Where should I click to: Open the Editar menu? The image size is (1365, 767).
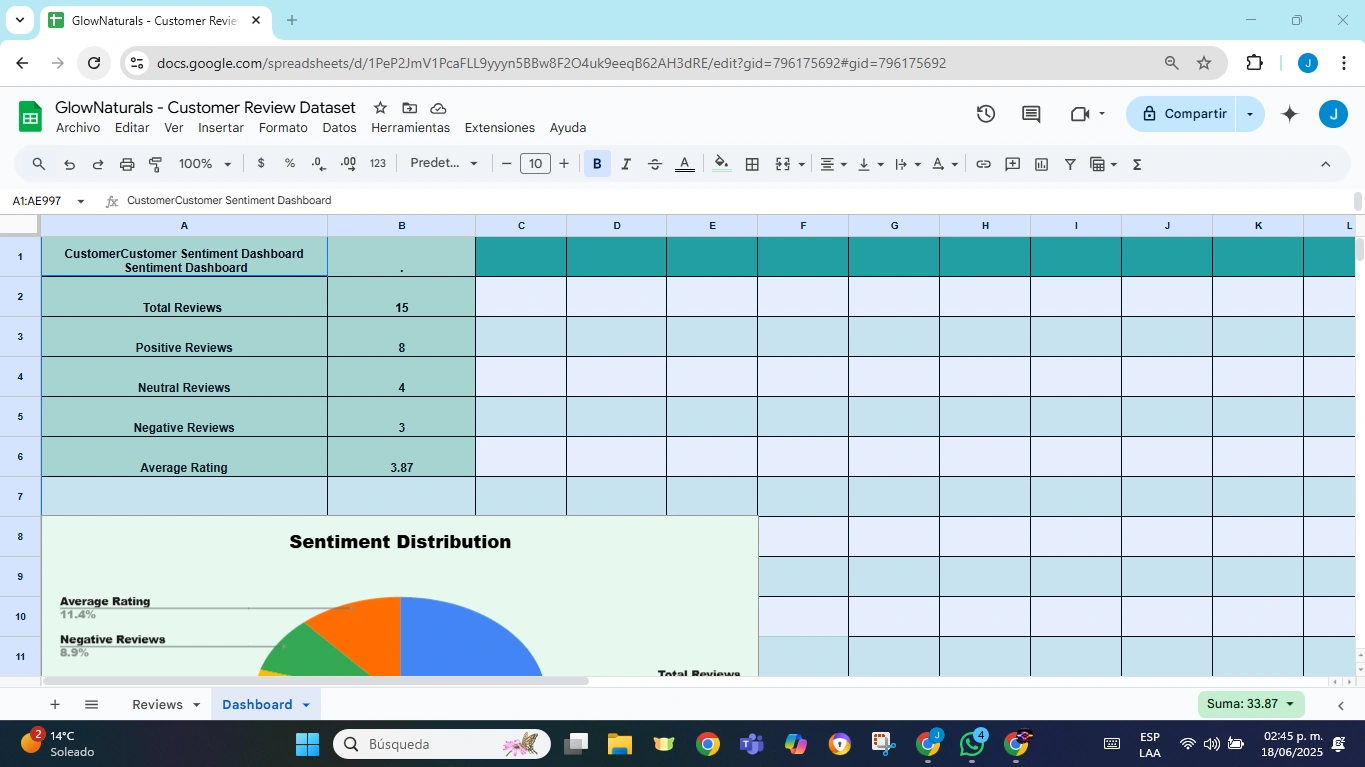(132, 128)
